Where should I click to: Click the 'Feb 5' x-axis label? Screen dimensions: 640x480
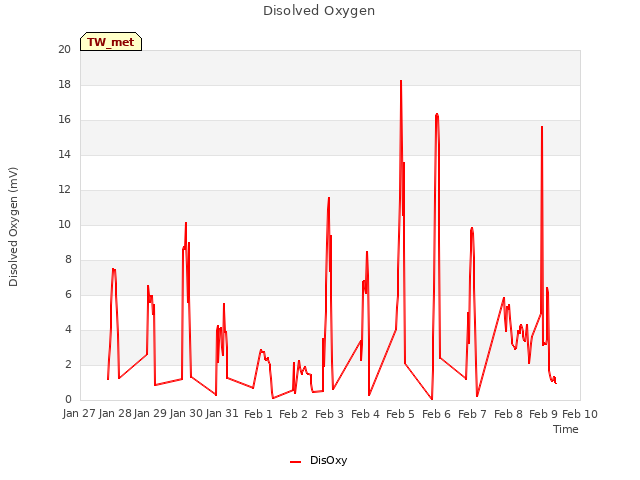click(400, 414)
